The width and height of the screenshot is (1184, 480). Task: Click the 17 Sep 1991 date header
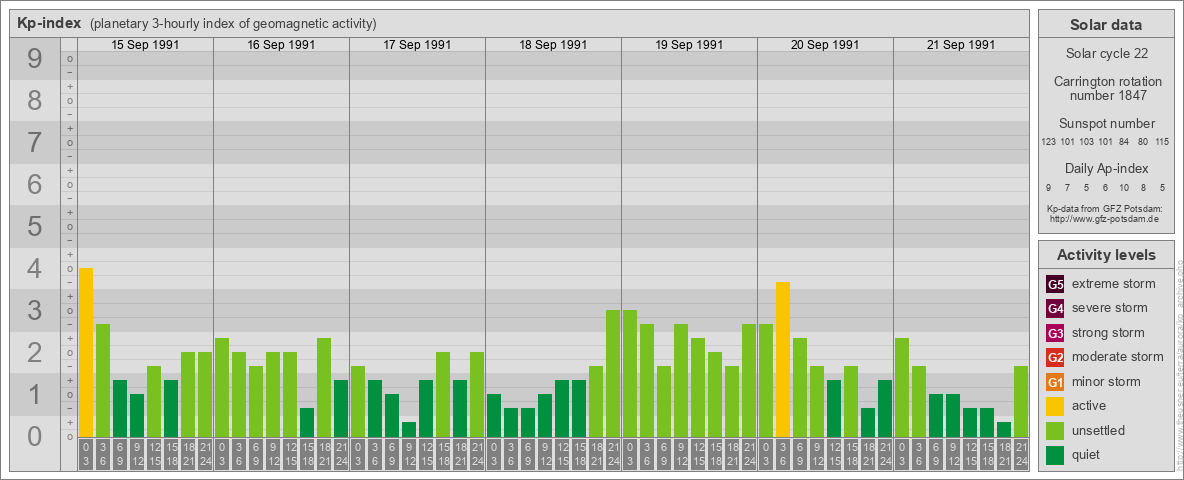pos(417,45)
